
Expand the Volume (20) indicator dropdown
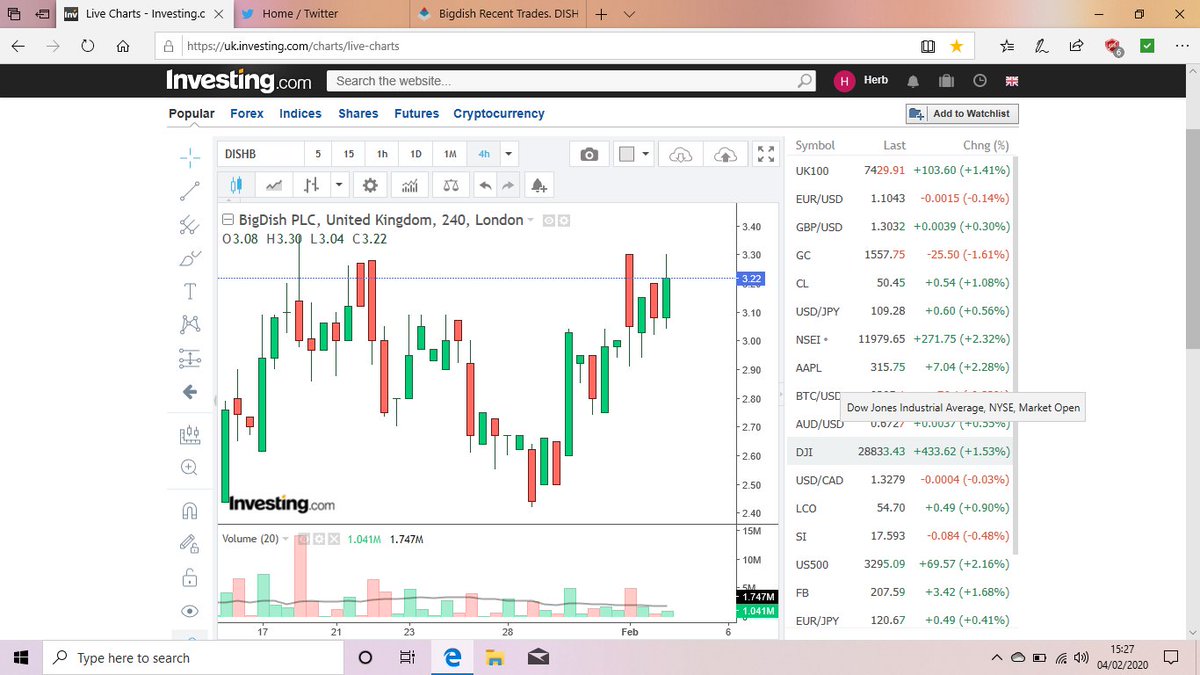pyautogui.click(x=286, y=539)
